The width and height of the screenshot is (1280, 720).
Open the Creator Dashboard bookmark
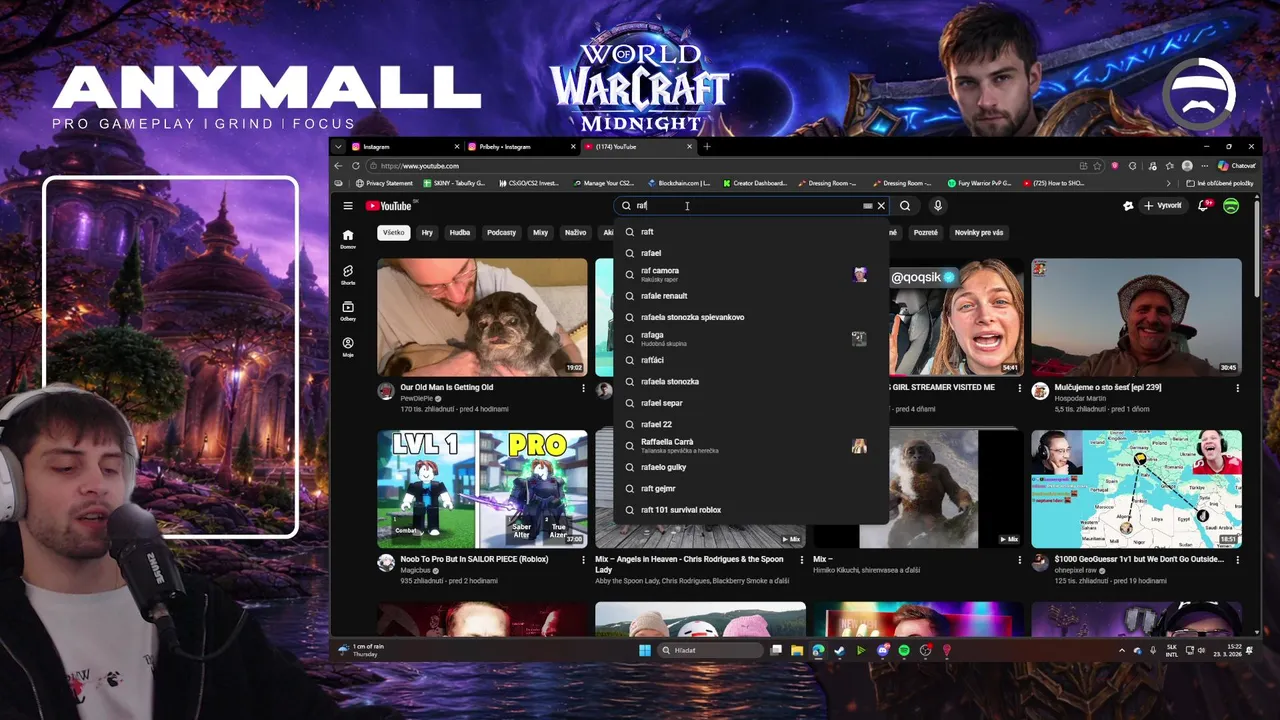pos(755,184)
